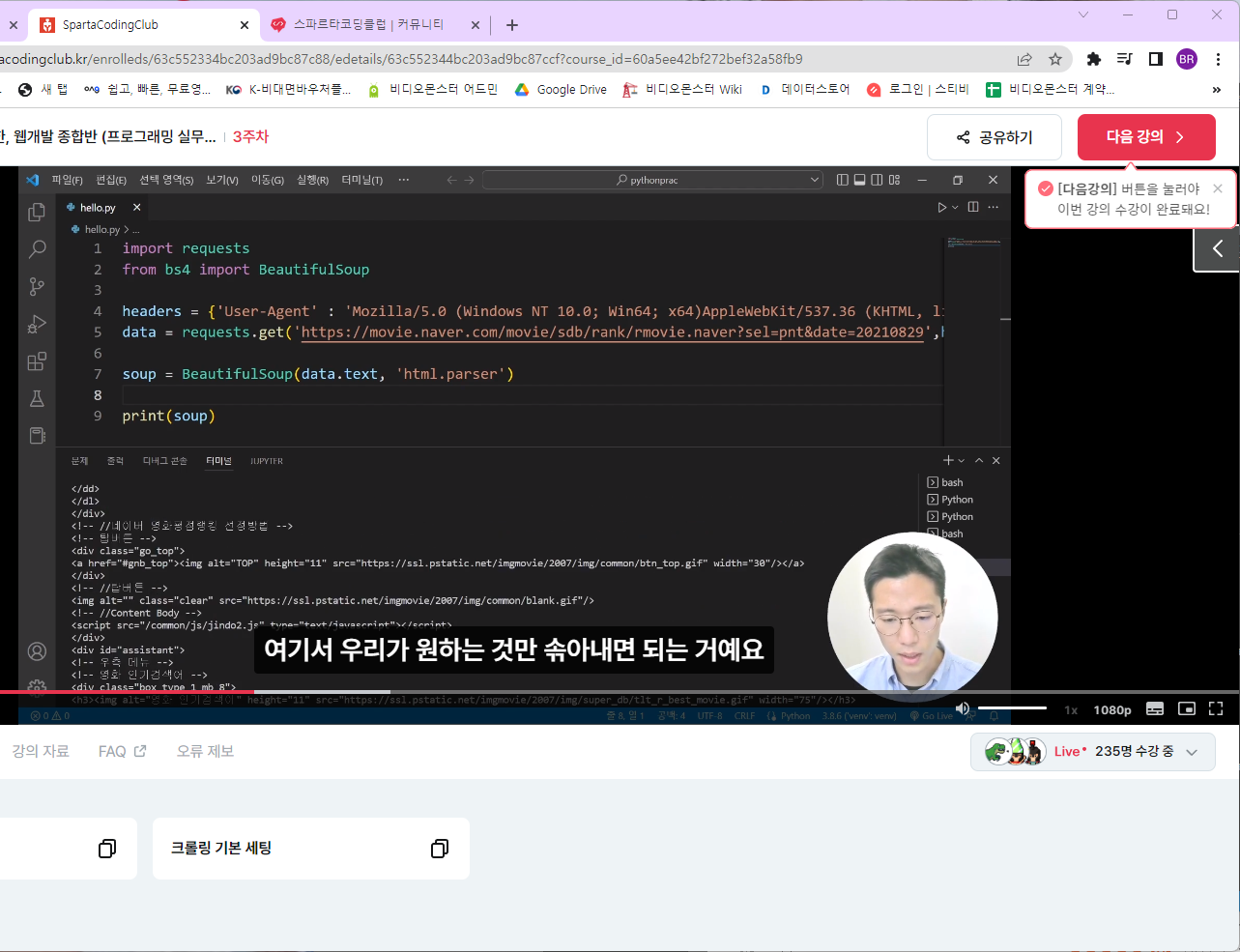1240x952 pixels.
Task: Open run button dropdown arrow
Action: point(955,207)
